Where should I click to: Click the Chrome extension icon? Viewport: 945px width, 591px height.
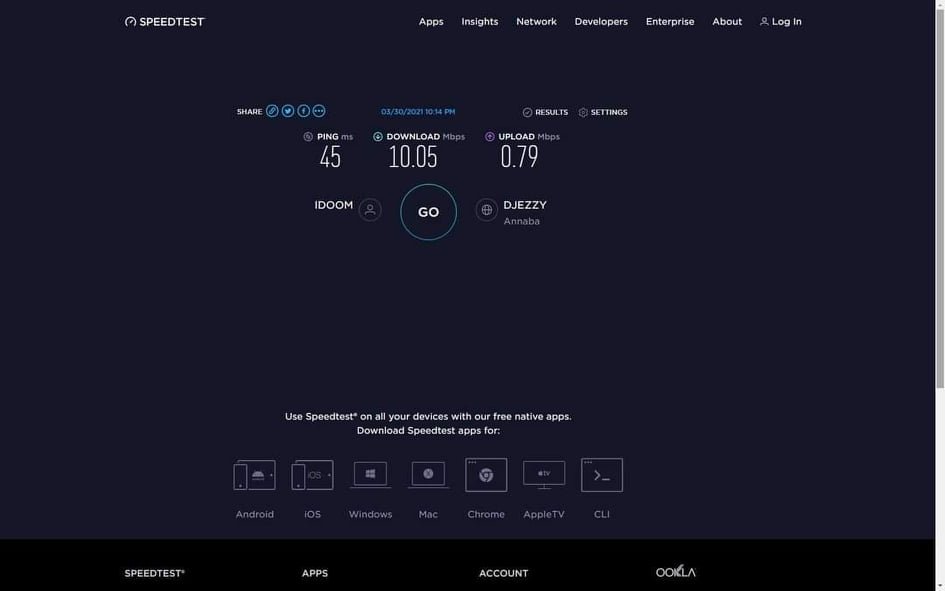click(x=486, y=475)
